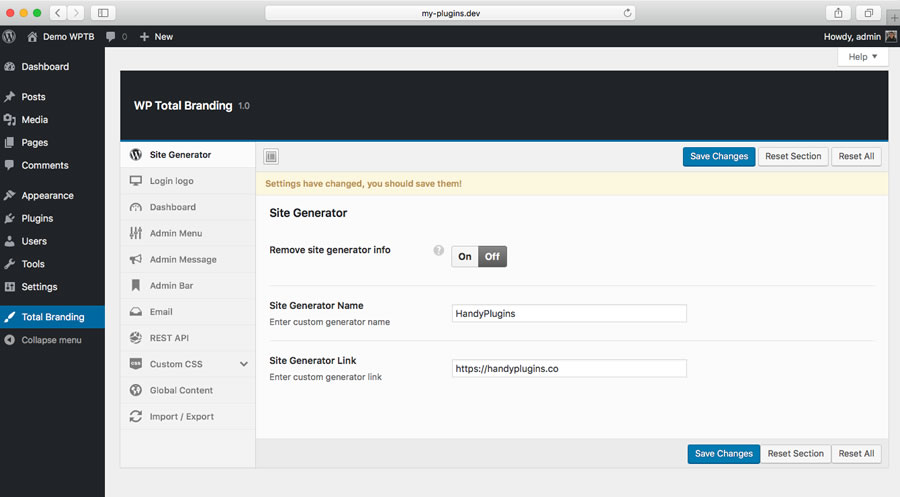This screenshot has width=900, height=497.
Task: Click bottom Reset Section button
Action: 796,453
